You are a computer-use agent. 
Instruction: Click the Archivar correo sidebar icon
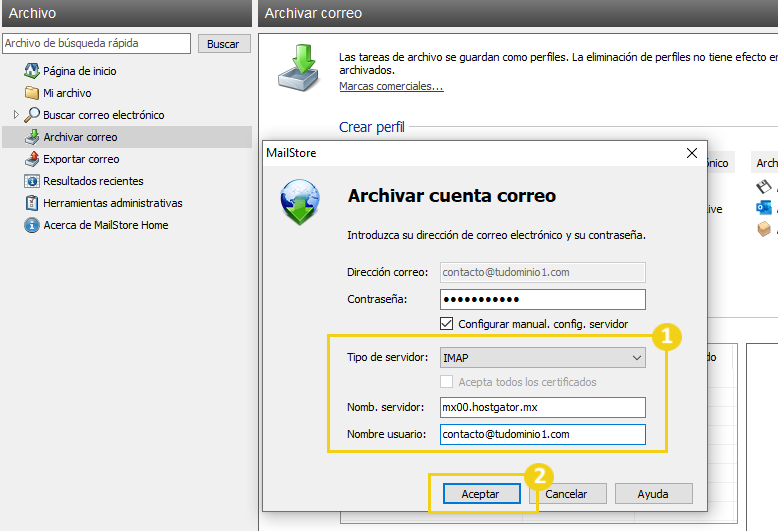pos(32,137)
